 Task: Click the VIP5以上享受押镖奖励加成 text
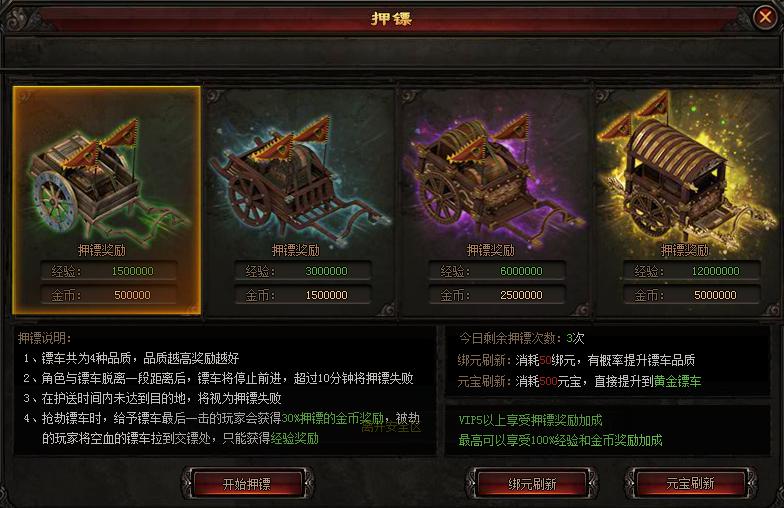tap(530, 420)
